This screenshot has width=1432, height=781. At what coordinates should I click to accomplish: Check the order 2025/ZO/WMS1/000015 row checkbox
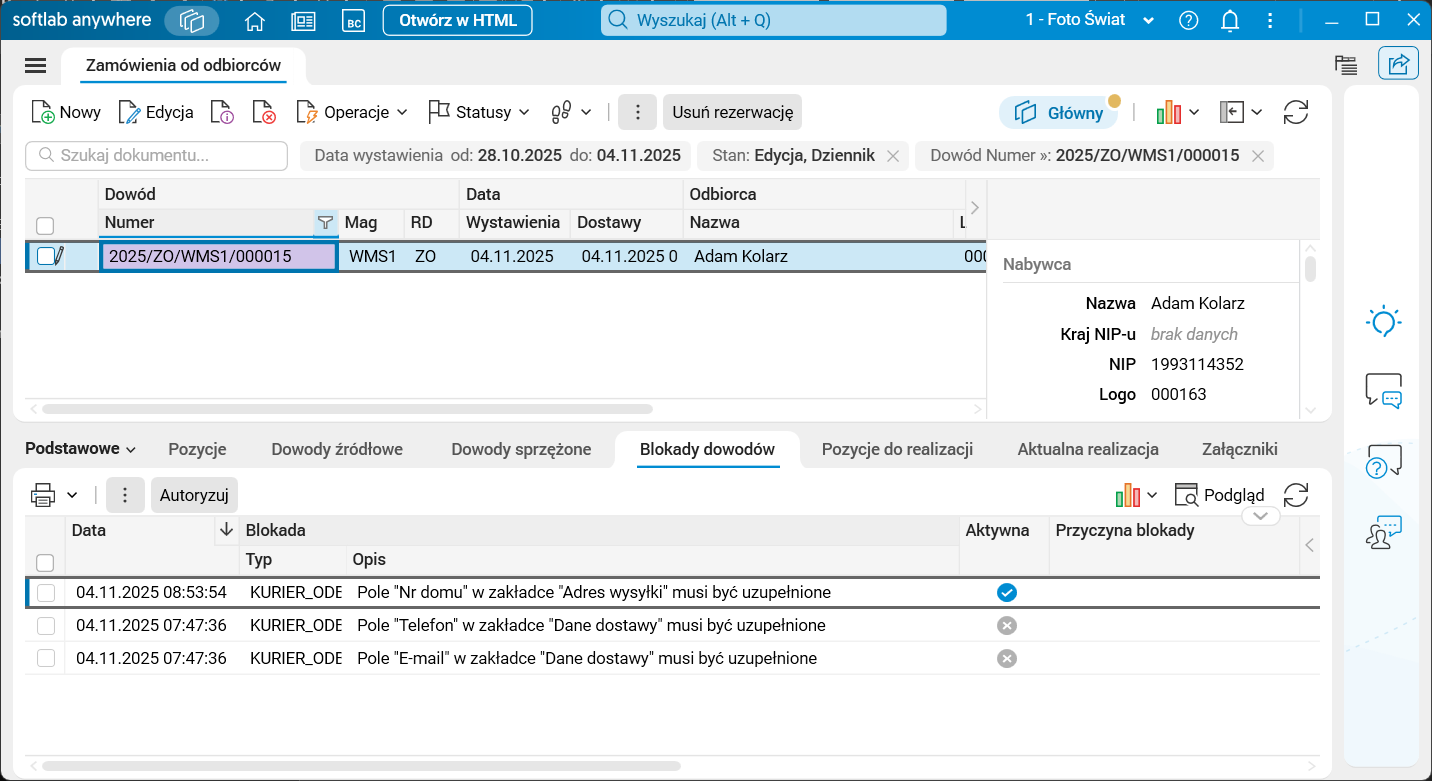[45, 256]
